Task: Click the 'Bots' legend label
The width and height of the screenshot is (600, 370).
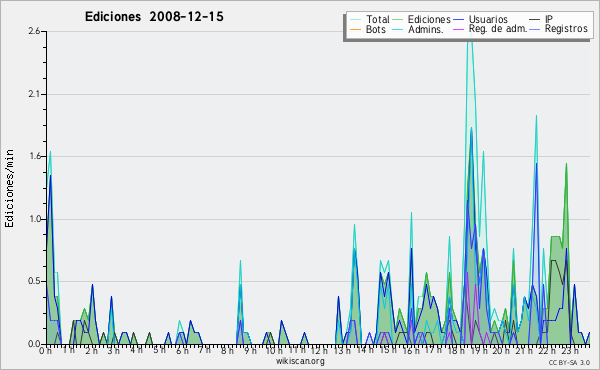Action: 375,29
